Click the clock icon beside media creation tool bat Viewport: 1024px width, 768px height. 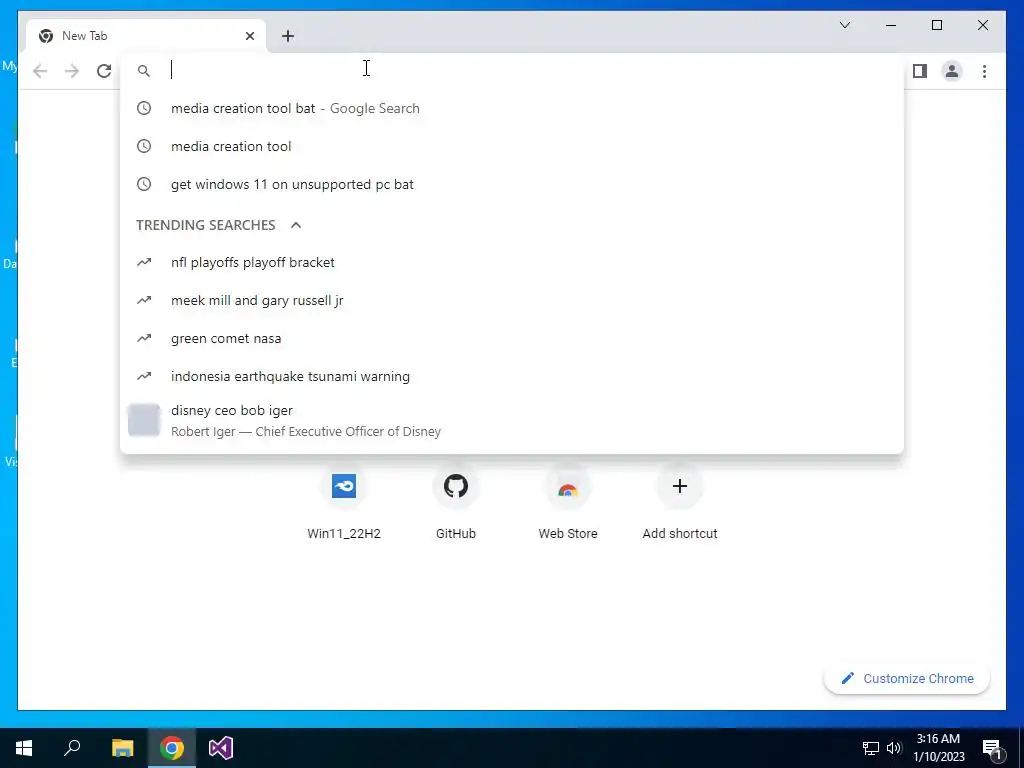pyautogui.click(x=144, y=108)
